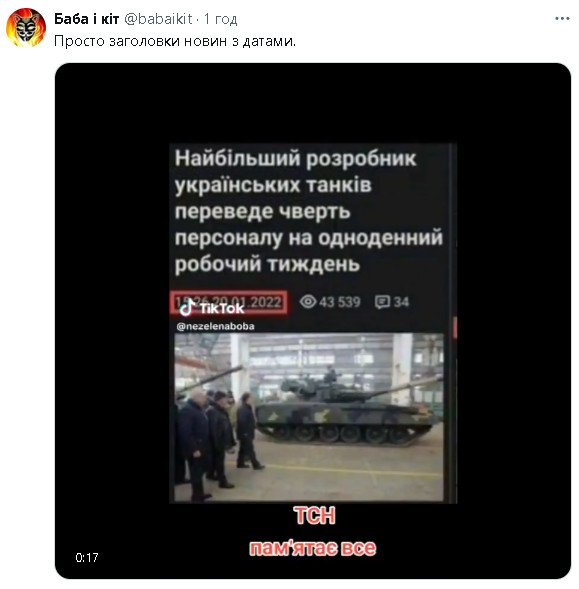Click the eye views icon
579x589 pixels.
click(308, 302)
